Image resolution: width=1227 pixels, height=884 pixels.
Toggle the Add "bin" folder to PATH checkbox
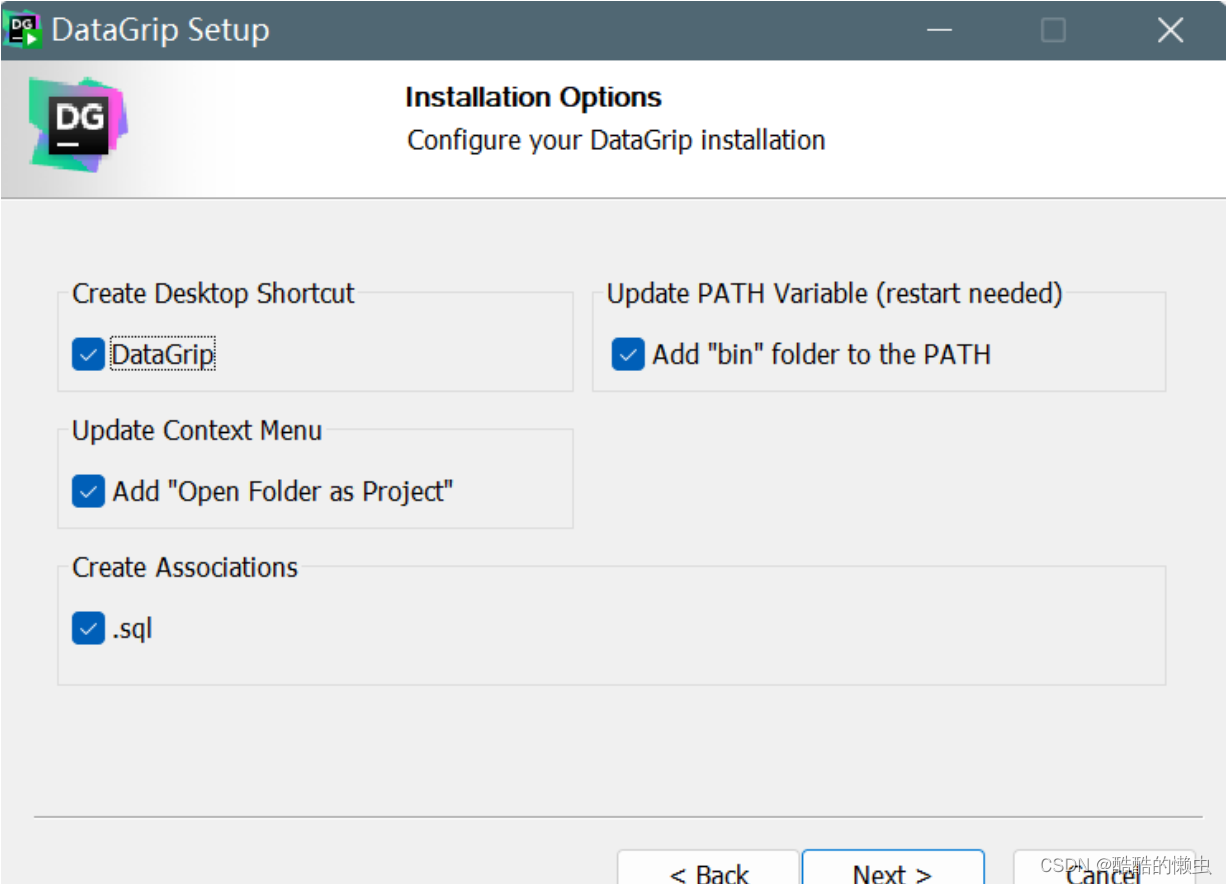pyautogui.click(x=628, y=354)
